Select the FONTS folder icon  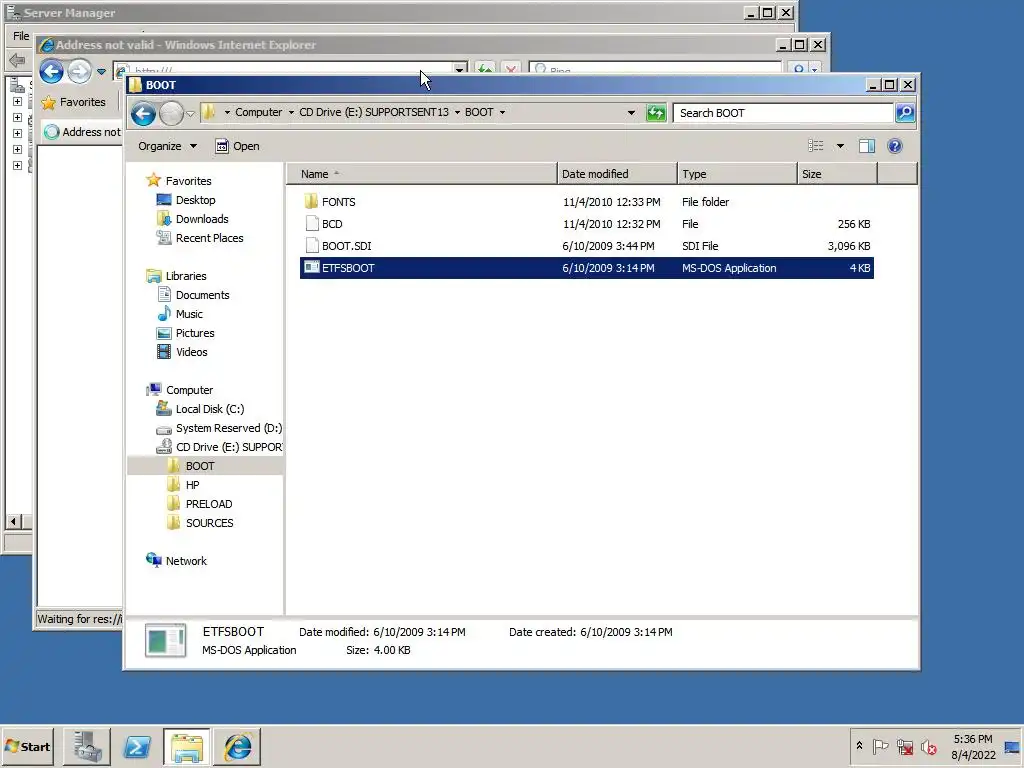(x=312, y=202)
